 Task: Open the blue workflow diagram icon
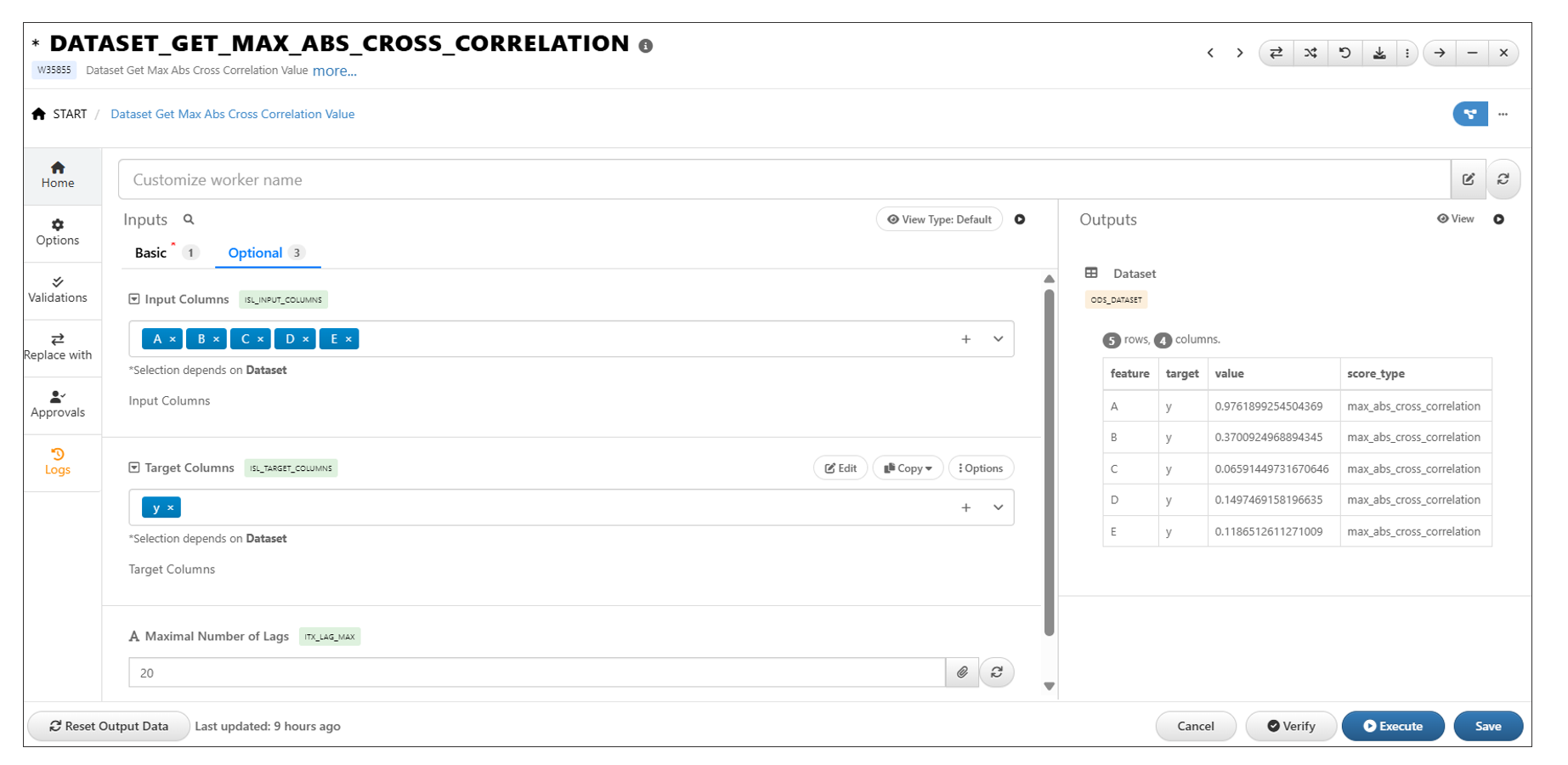pyautogui.click(x=1469, y=114)
